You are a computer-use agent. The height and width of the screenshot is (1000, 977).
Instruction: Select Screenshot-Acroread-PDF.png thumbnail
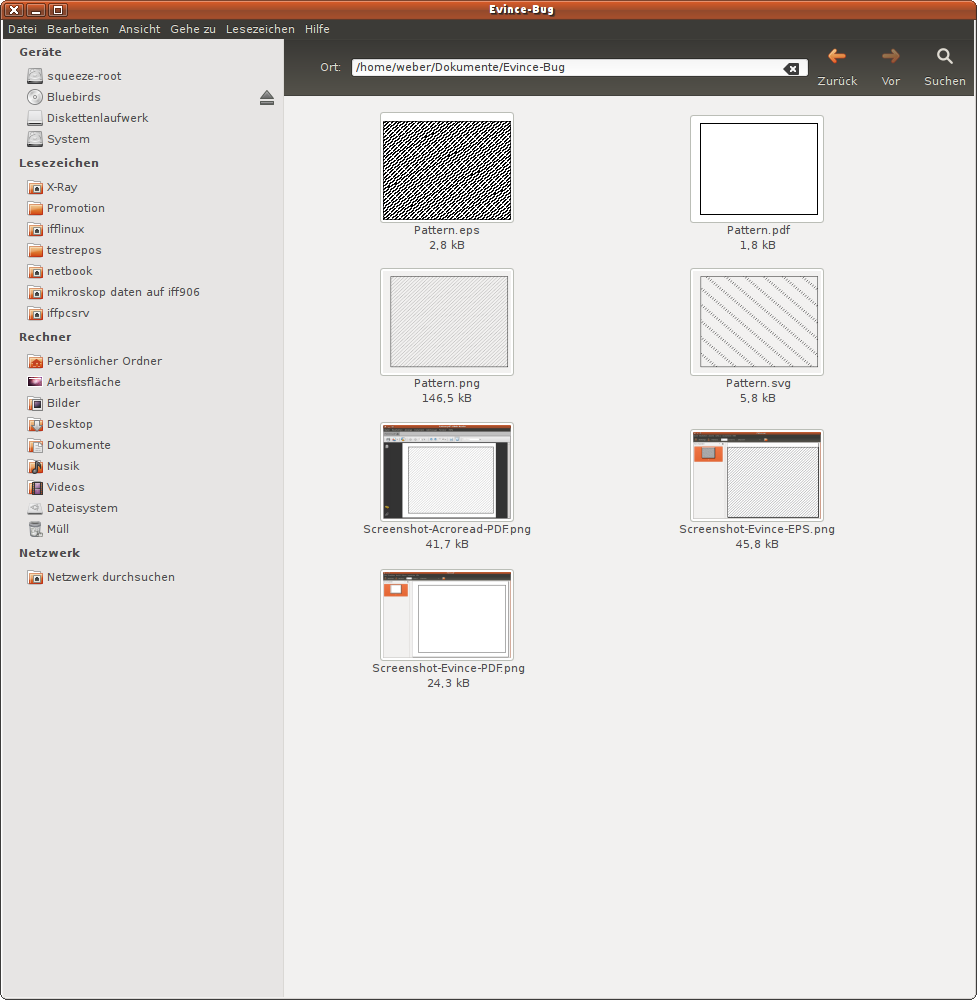point(446,471)
